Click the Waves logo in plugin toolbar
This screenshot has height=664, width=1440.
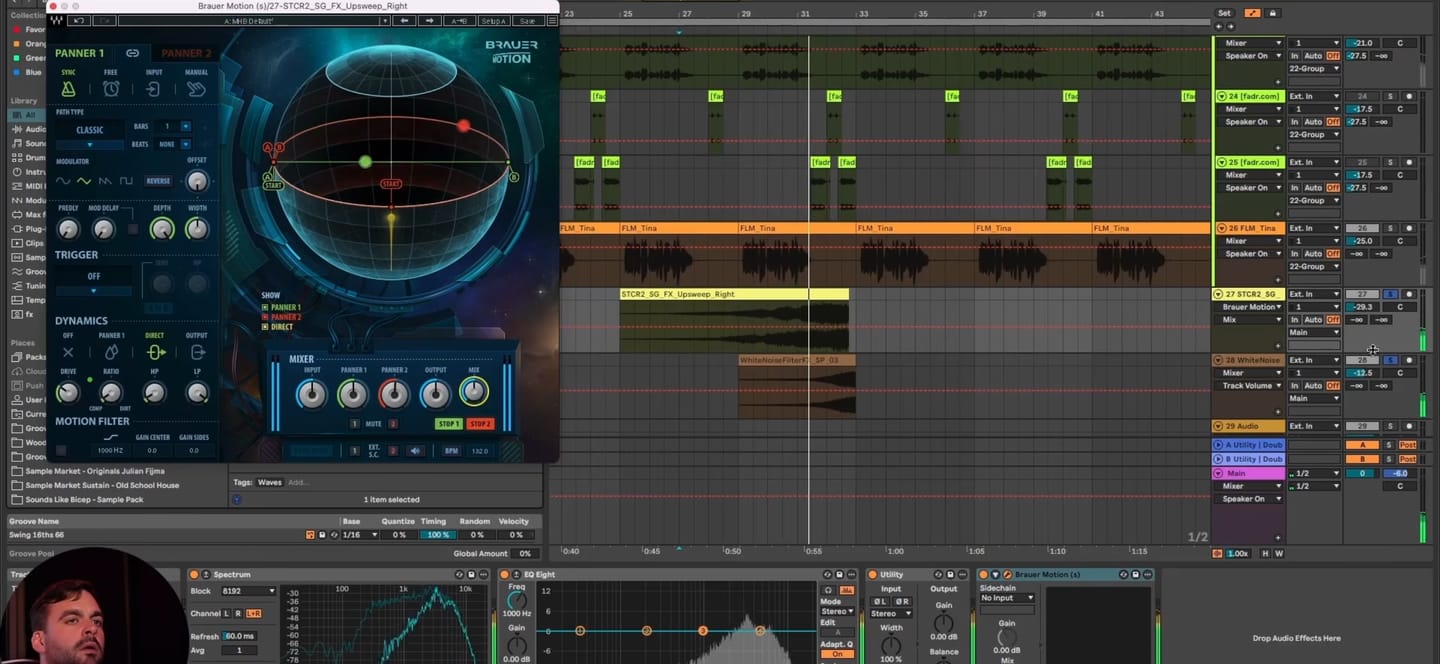click(x=56, y=20)
